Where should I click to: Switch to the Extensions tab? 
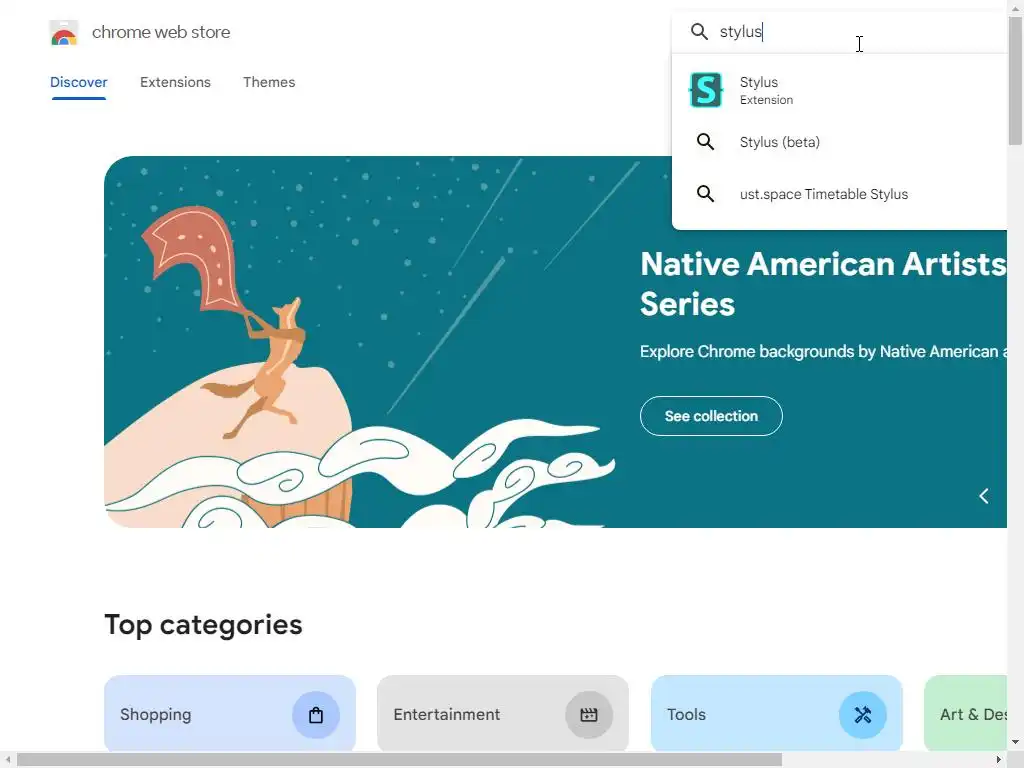pos(175,82)
